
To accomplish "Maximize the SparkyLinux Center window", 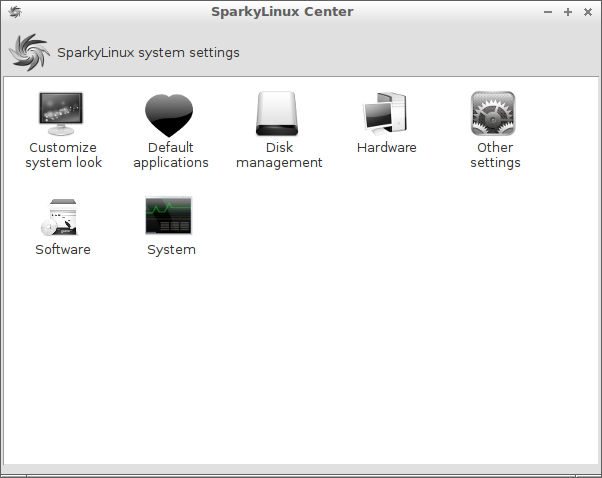I will (568, 12).
